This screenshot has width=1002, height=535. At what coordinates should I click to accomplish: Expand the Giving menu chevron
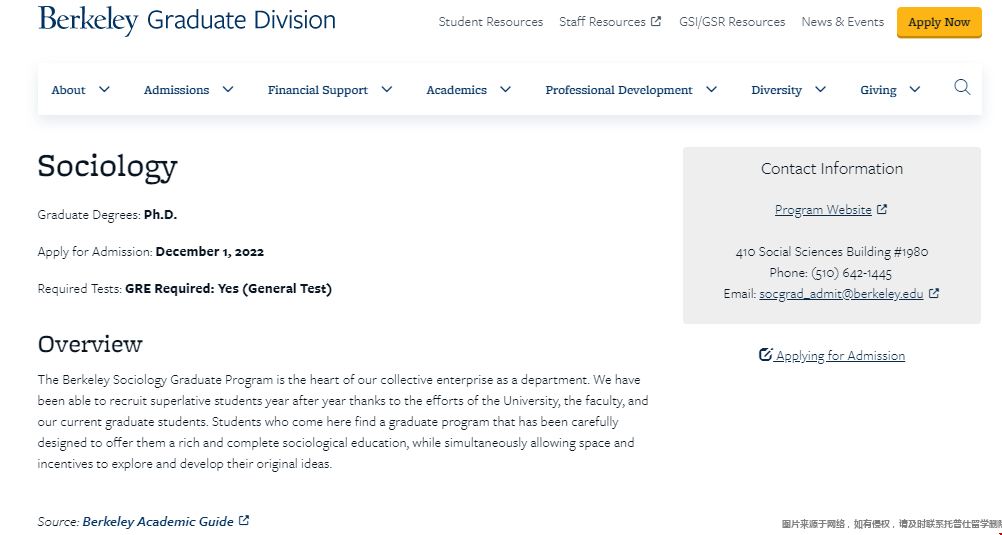(915, 89)
